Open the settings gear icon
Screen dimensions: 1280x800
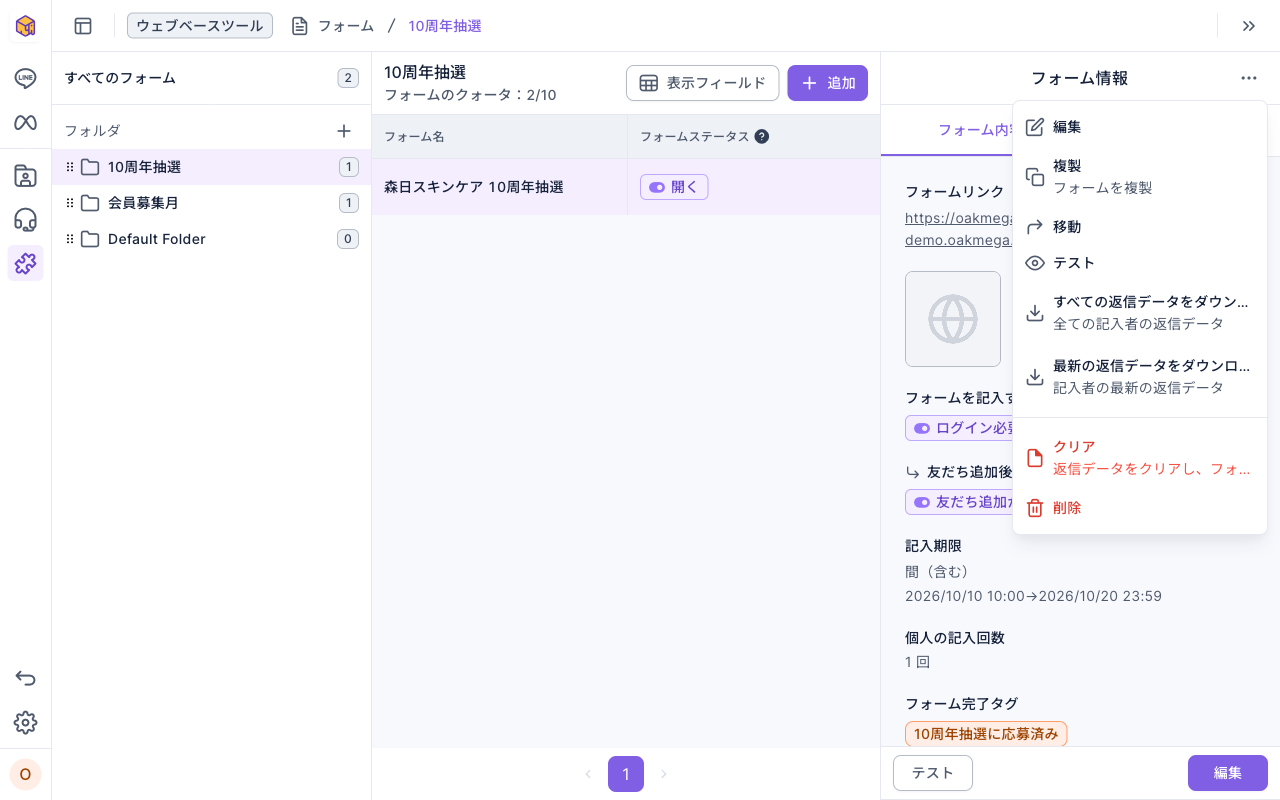(x=25, y=722)
